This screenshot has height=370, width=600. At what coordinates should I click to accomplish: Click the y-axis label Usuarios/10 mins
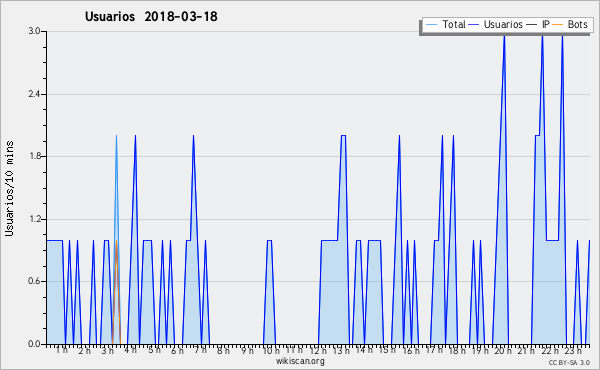(x=9, y=188)
